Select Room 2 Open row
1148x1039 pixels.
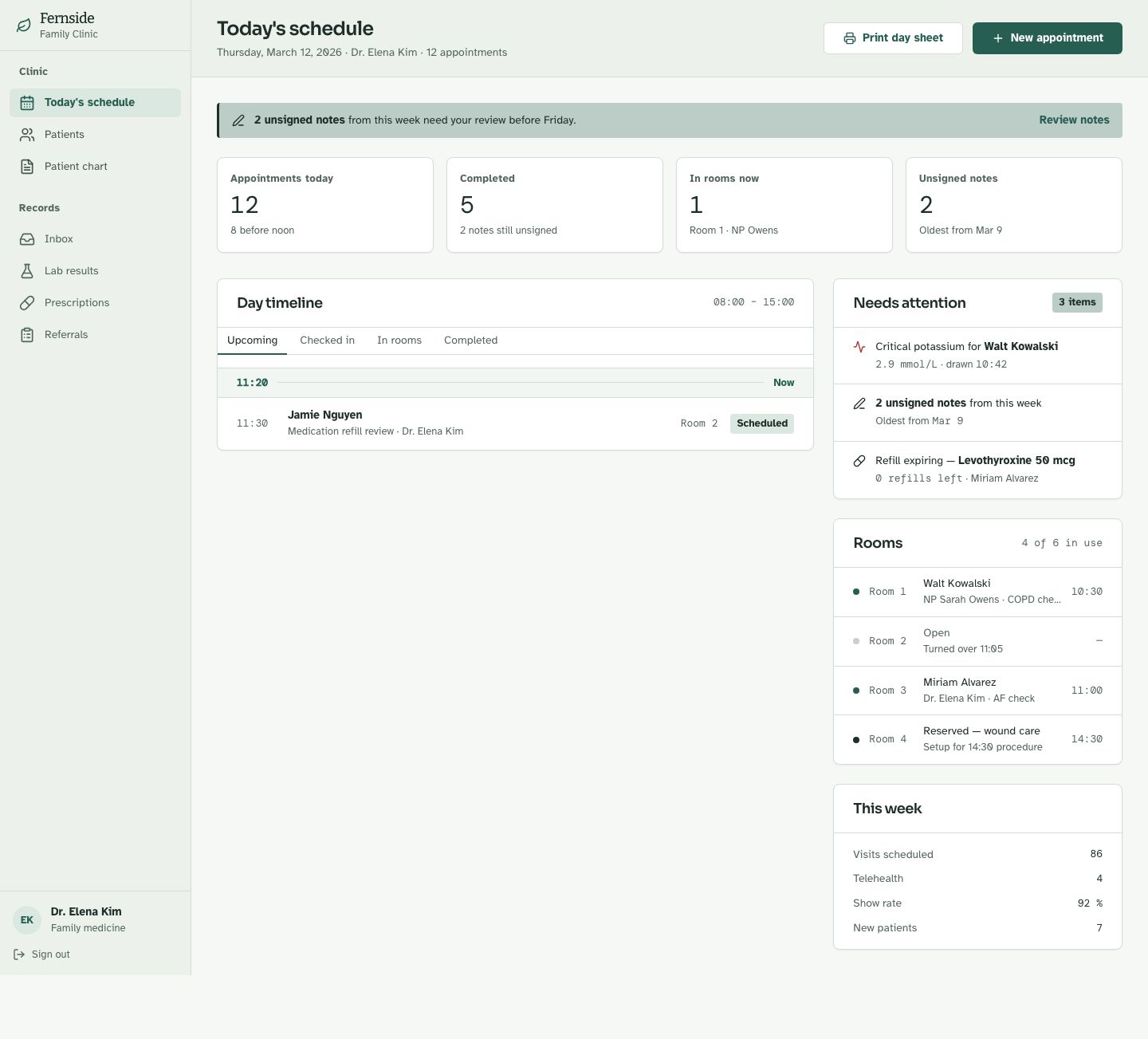click(x=977, y=641)
